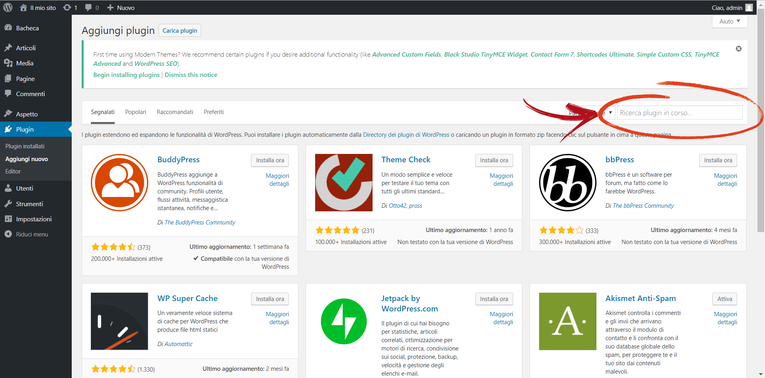Open the BuddyPress title link
The width and height of the screenshot is (765, 378).
(179, 159)
